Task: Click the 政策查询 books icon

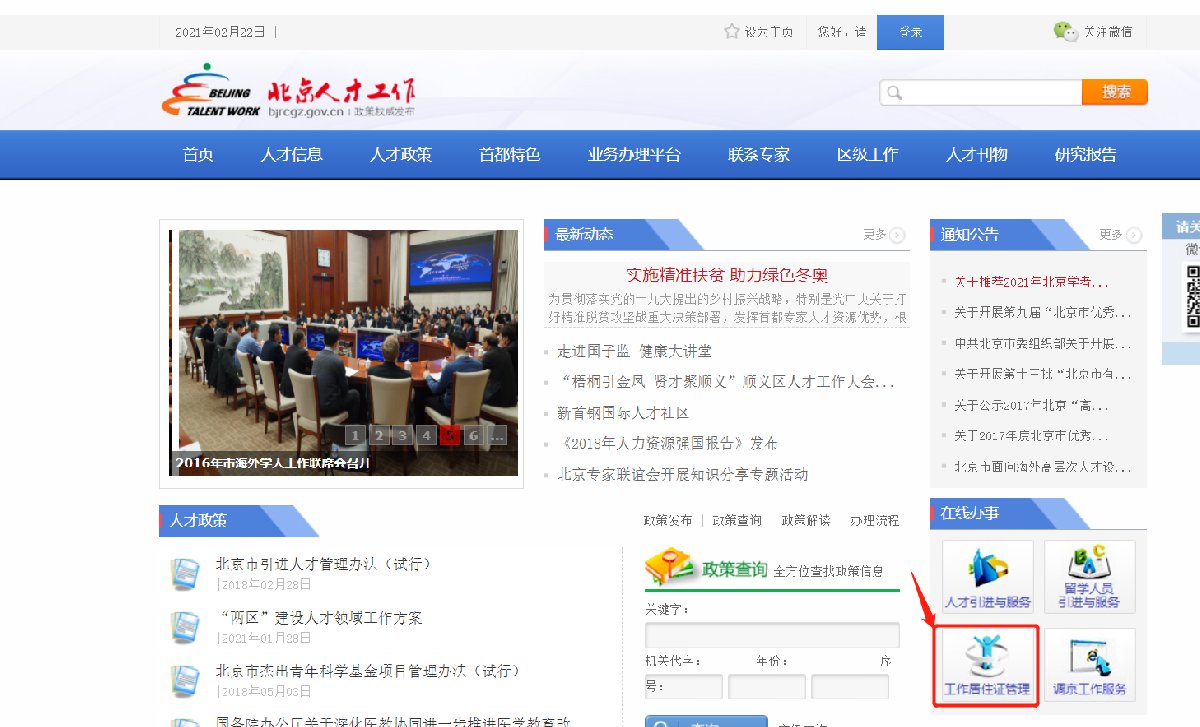Action: (671, 567)
